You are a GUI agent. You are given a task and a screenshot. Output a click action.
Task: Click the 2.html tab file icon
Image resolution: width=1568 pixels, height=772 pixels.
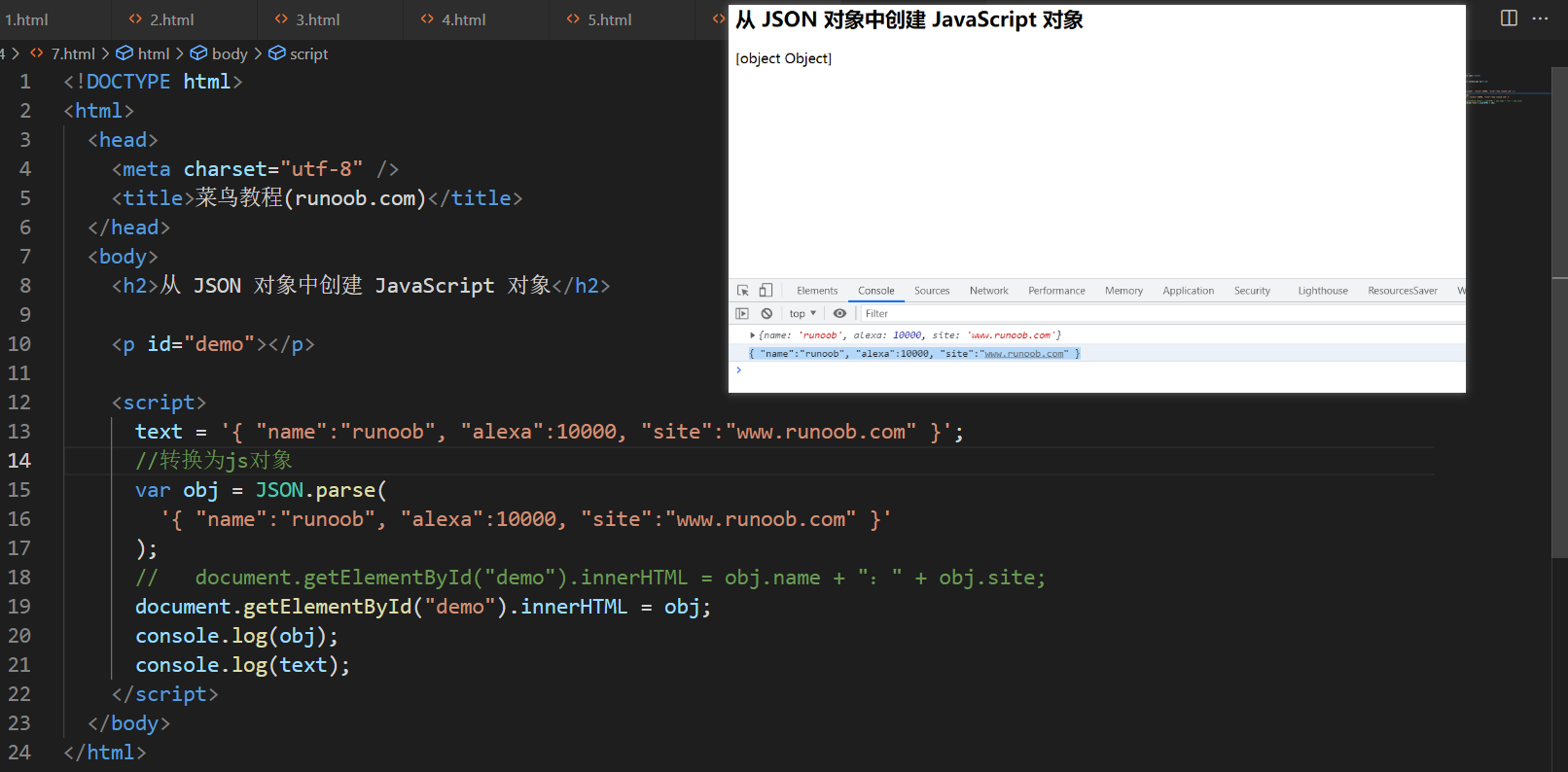[x=135, y=19]
